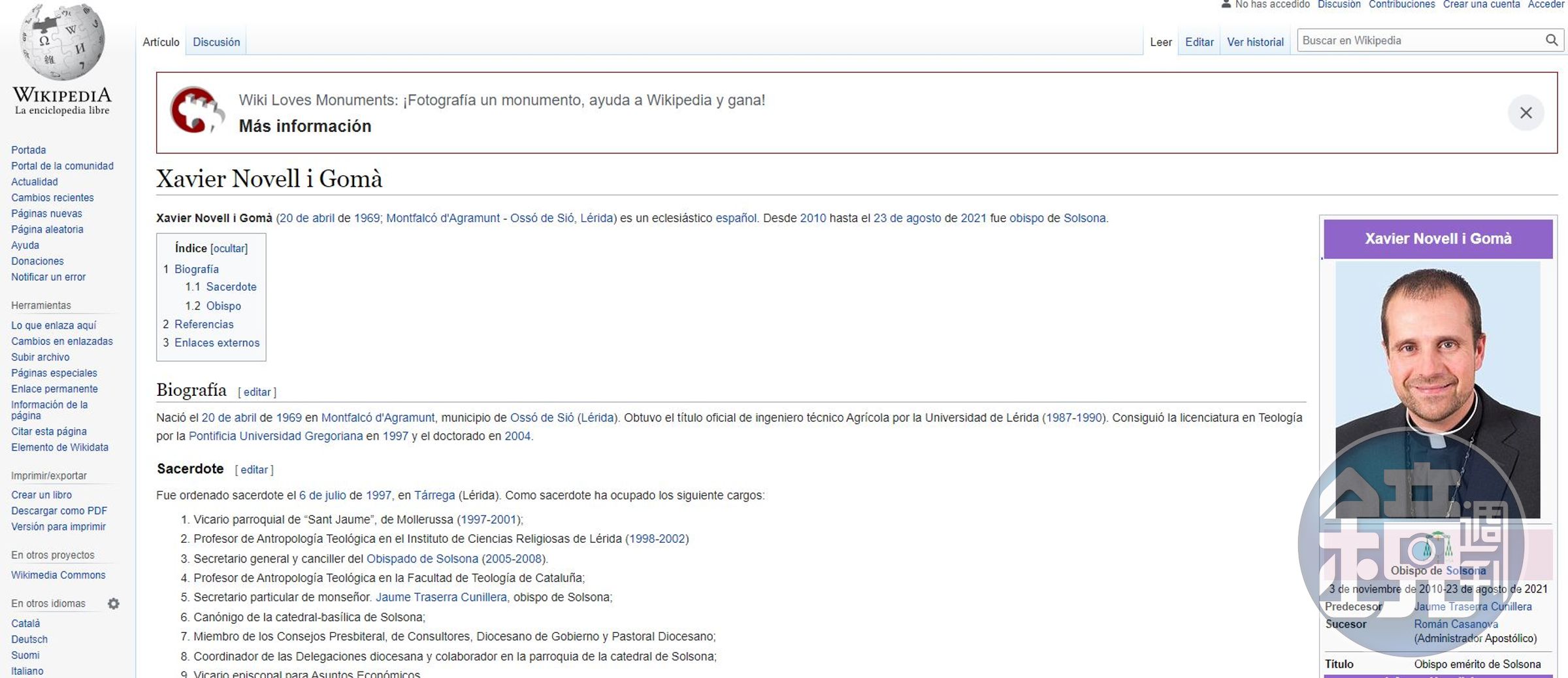
Task: Jump to Referencias in the index
Action: point(204,324)
